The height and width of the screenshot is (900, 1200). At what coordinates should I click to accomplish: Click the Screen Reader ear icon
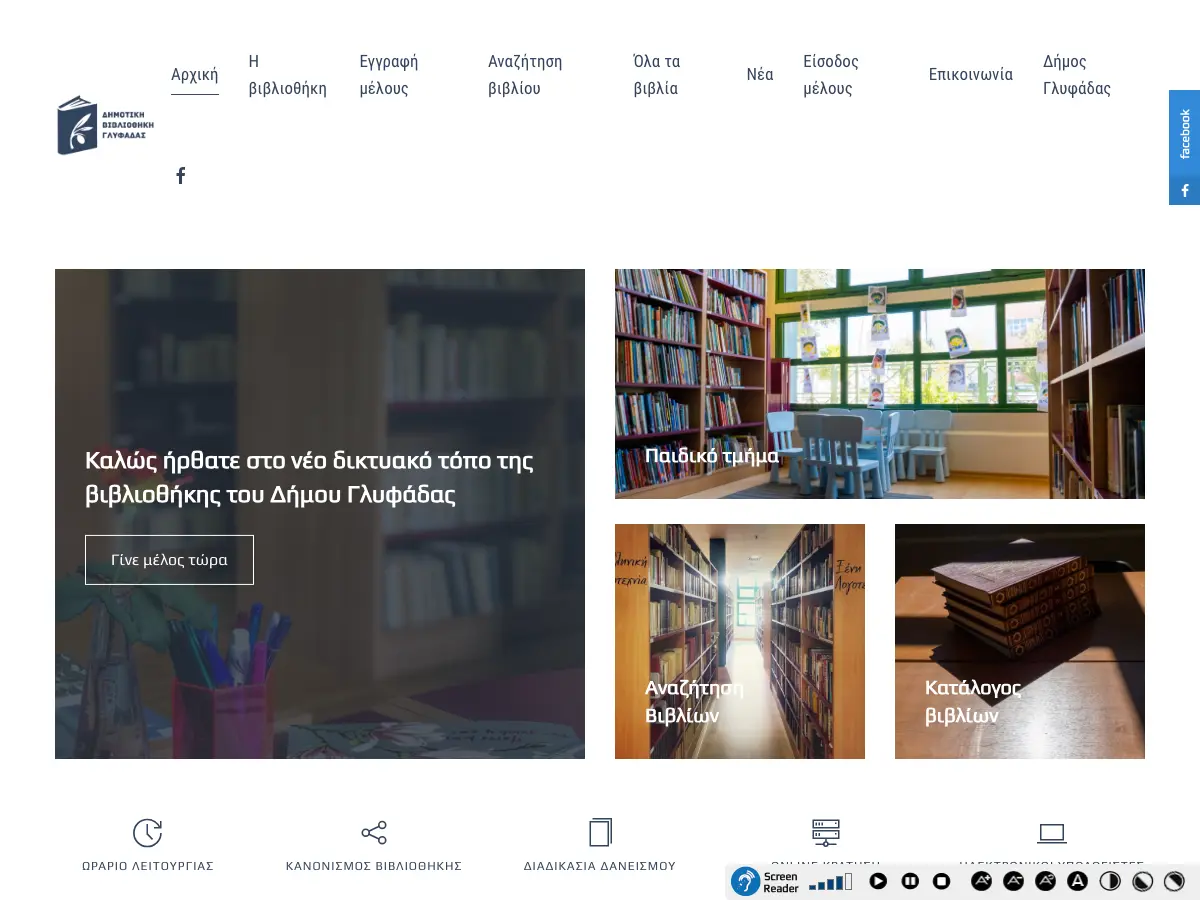(746, 881)
